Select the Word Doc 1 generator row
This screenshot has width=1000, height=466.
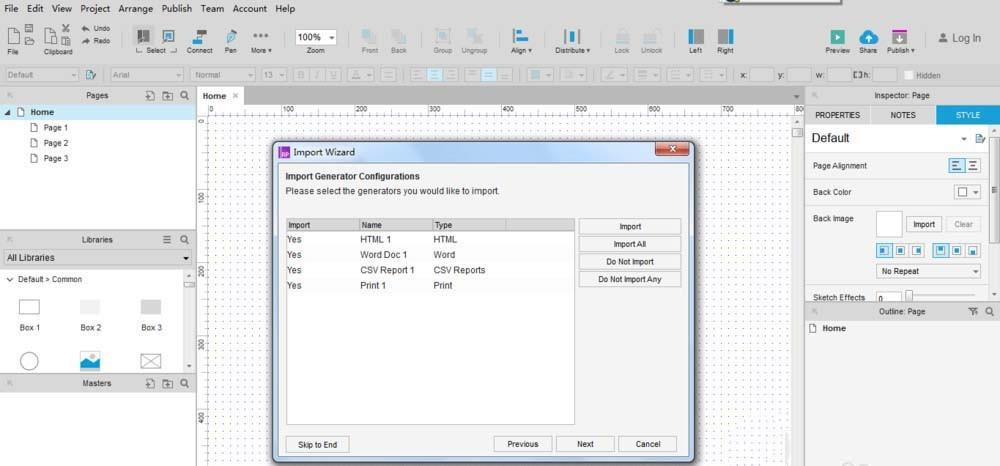[385, 255]
